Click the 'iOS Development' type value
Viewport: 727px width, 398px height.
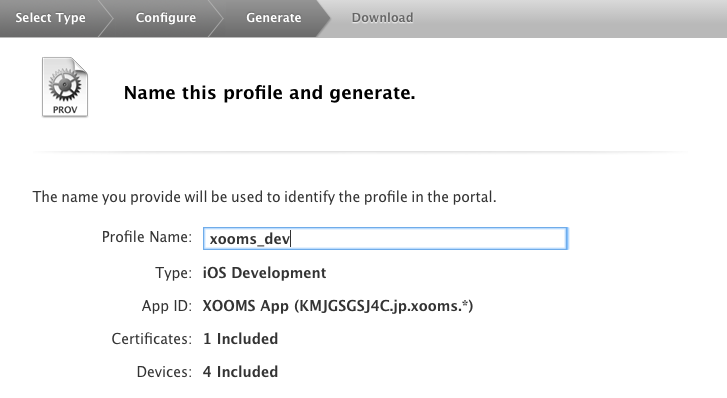tap(264, 273)
